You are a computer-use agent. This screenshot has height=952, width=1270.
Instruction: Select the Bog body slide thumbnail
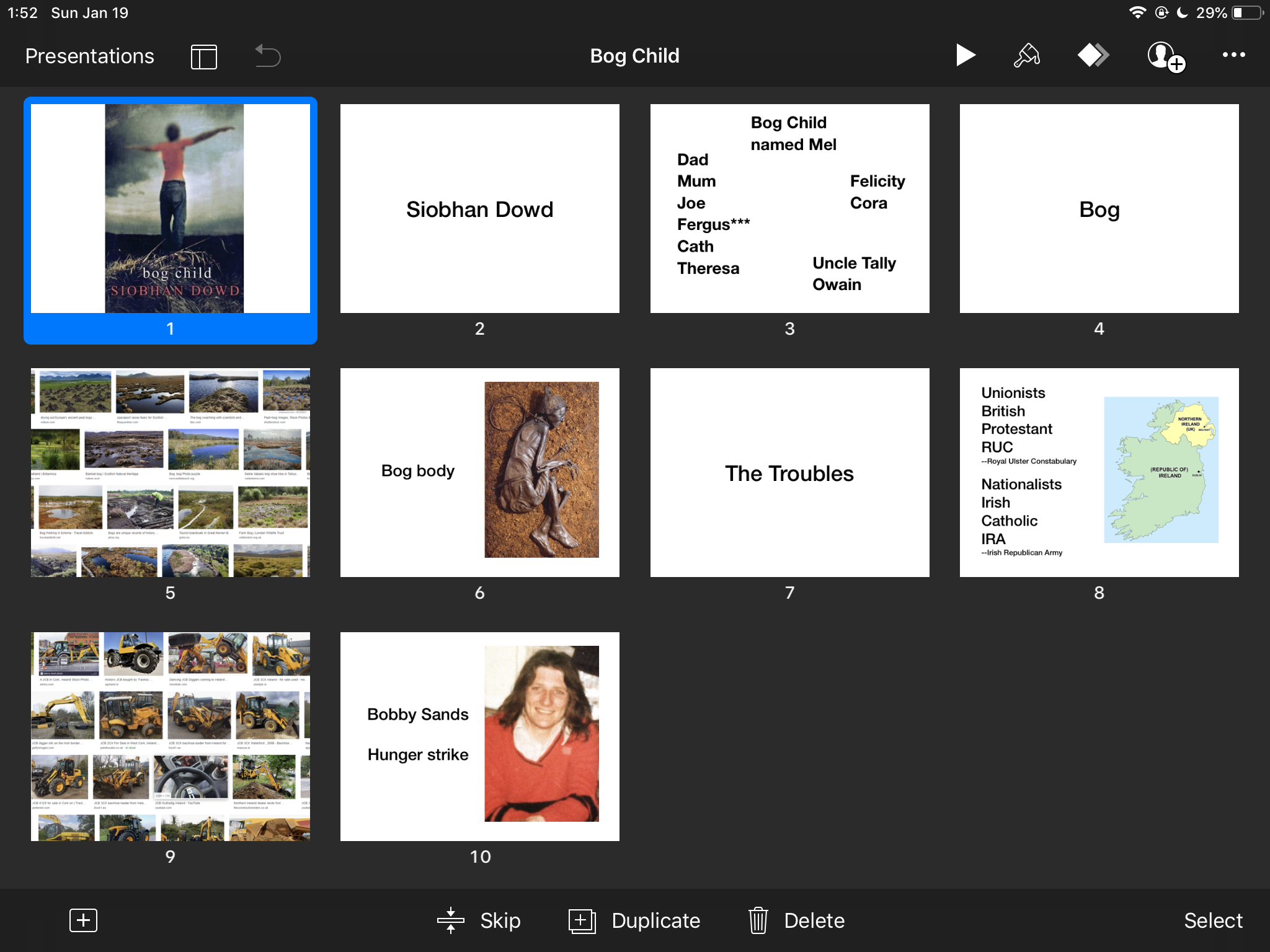(479, 473)
